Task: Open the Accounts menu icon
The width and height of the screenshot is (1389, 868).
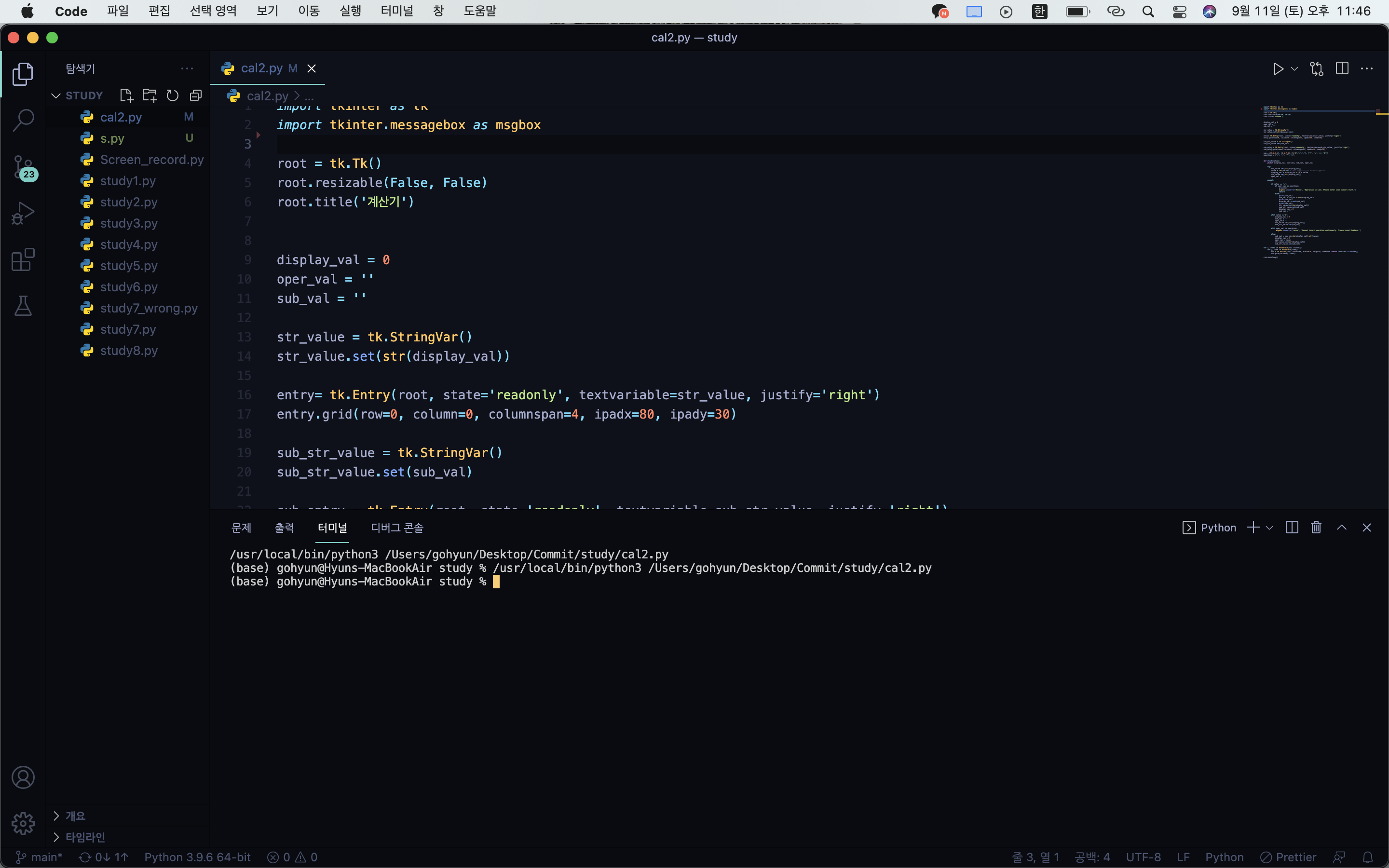Action: pos(23,777)
